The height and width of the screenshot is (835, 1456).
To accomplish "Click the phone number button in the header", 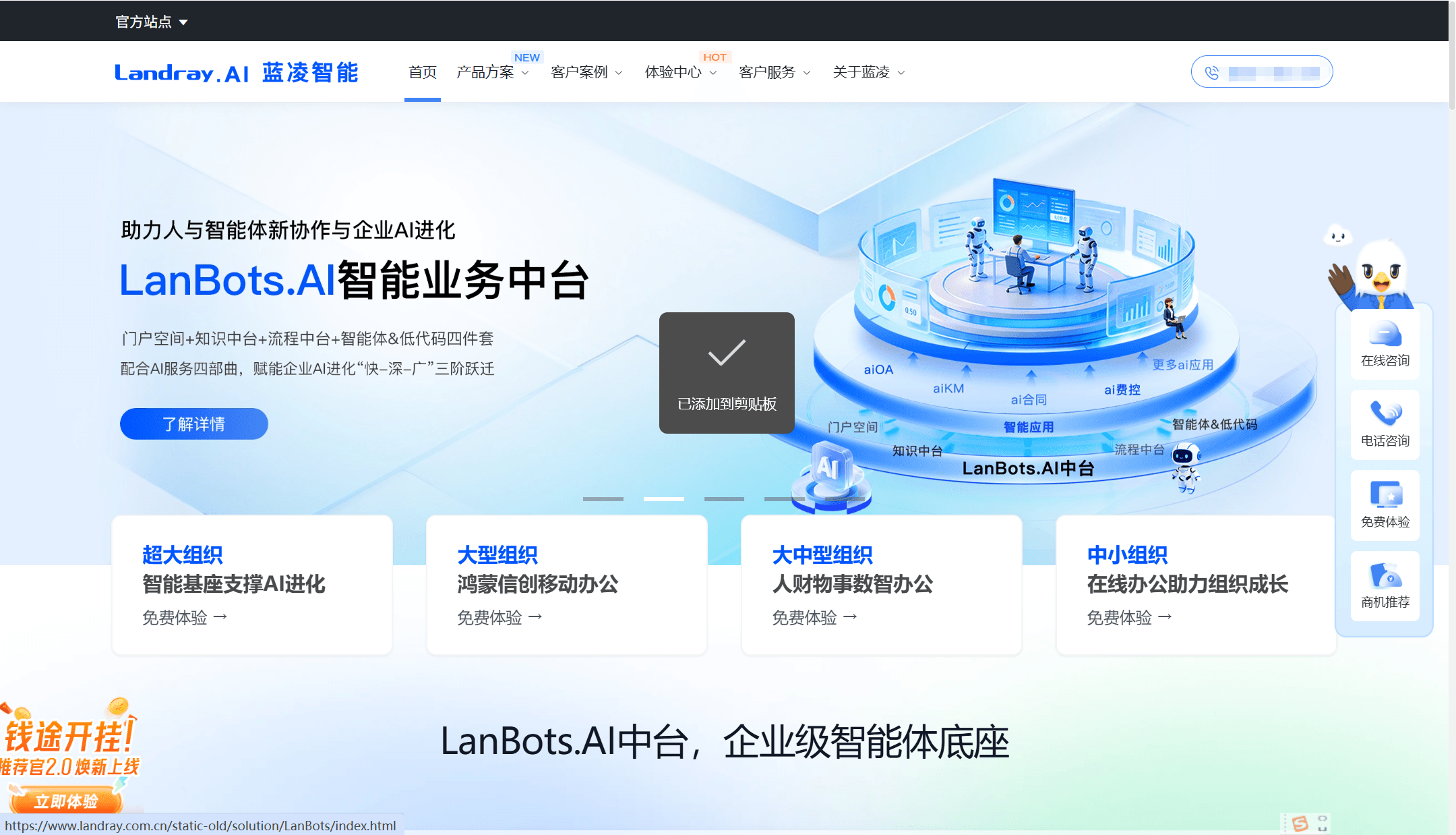I will coord(1262,71).
